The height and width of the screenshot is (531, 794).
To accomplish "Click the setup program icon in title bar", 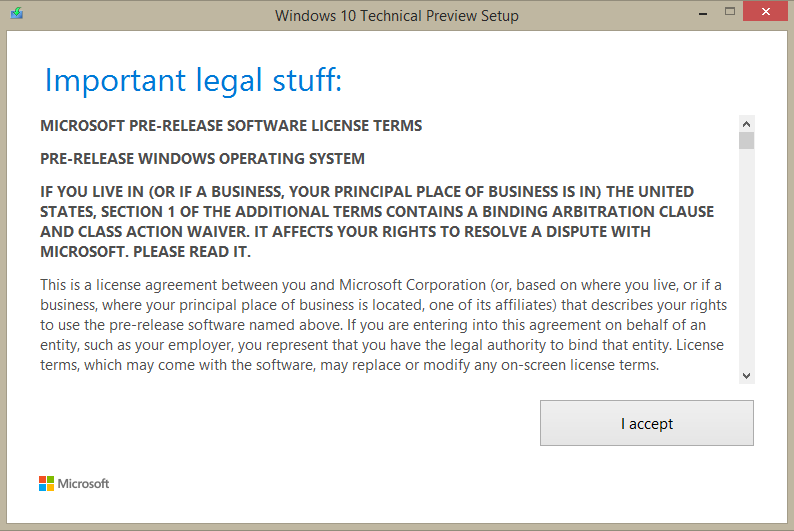I will click(17, 13).
